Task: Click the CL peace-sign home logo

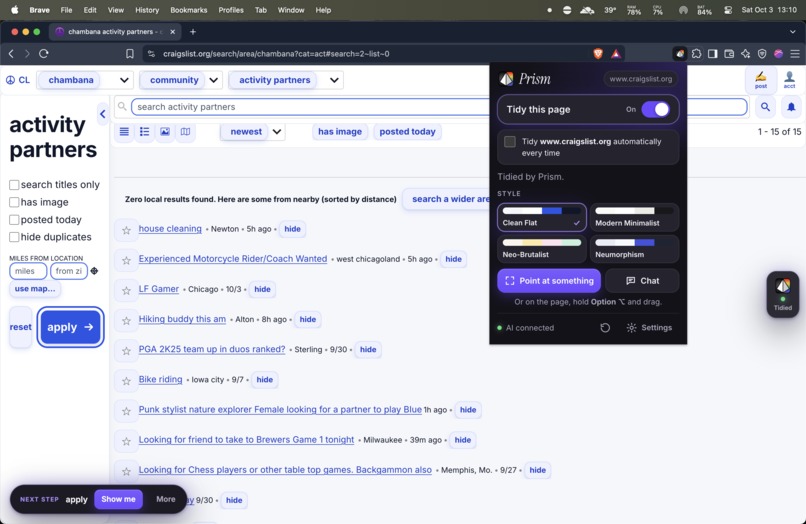Action: [17, 80]
